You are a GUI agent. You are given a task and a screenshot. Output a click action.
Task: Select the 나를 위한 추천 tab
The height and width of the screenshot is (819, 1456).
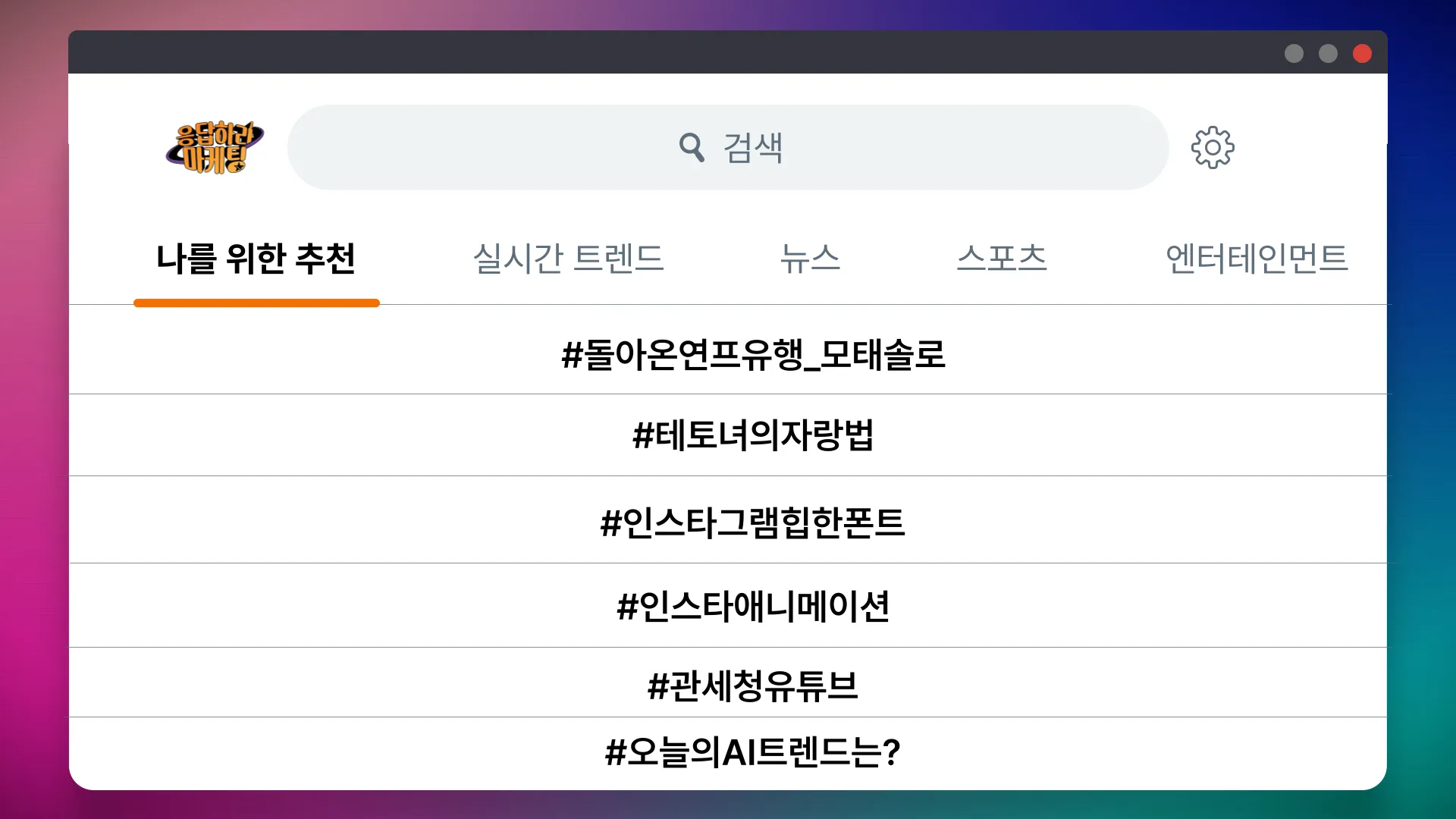click(x=256, y=259)
